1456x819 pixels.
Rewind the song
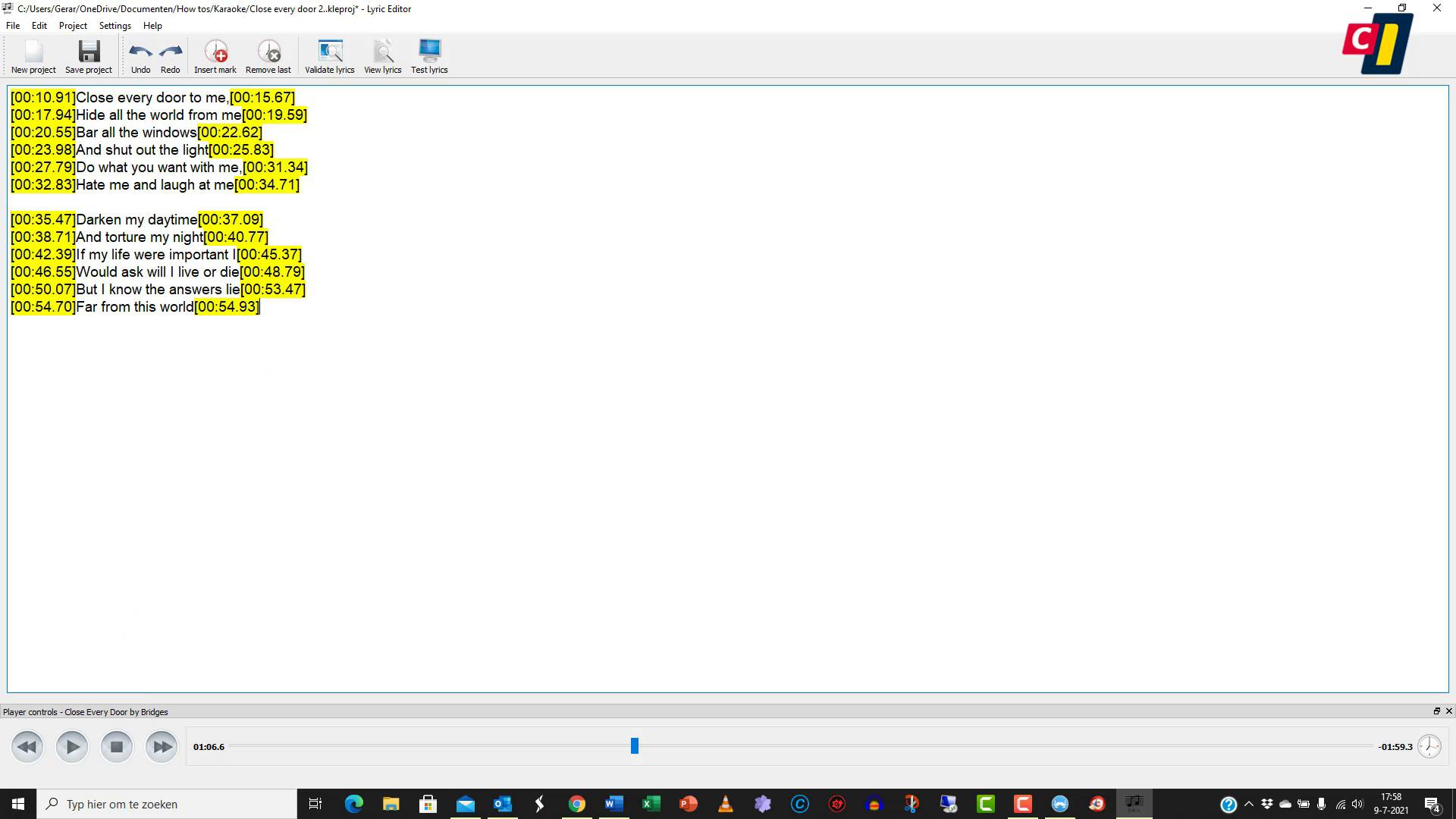point(27,746)
